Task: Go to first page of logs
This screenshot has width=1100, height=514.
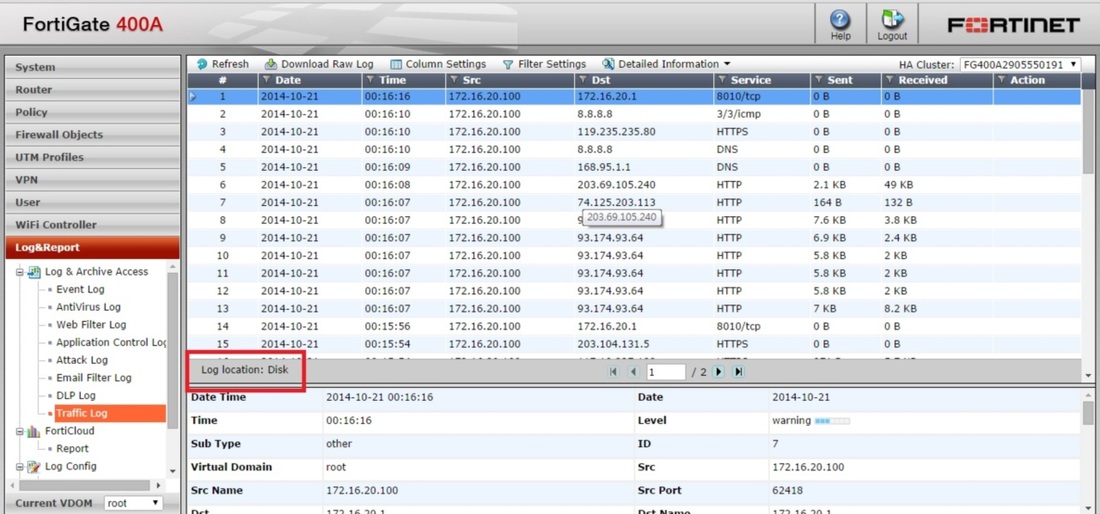Action: [x=614, y=372]
